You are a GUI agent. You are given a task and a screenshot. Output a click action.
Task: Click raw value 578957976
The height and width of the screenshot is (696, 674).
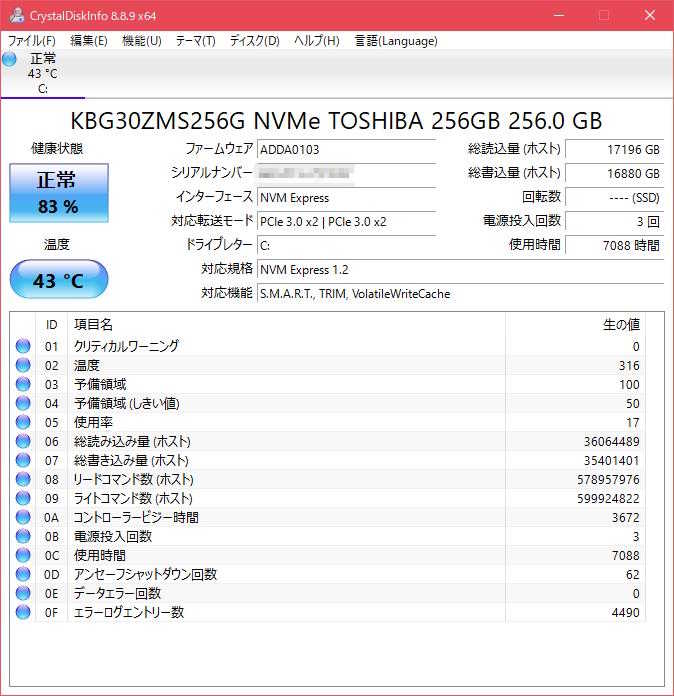coord(608,480)
